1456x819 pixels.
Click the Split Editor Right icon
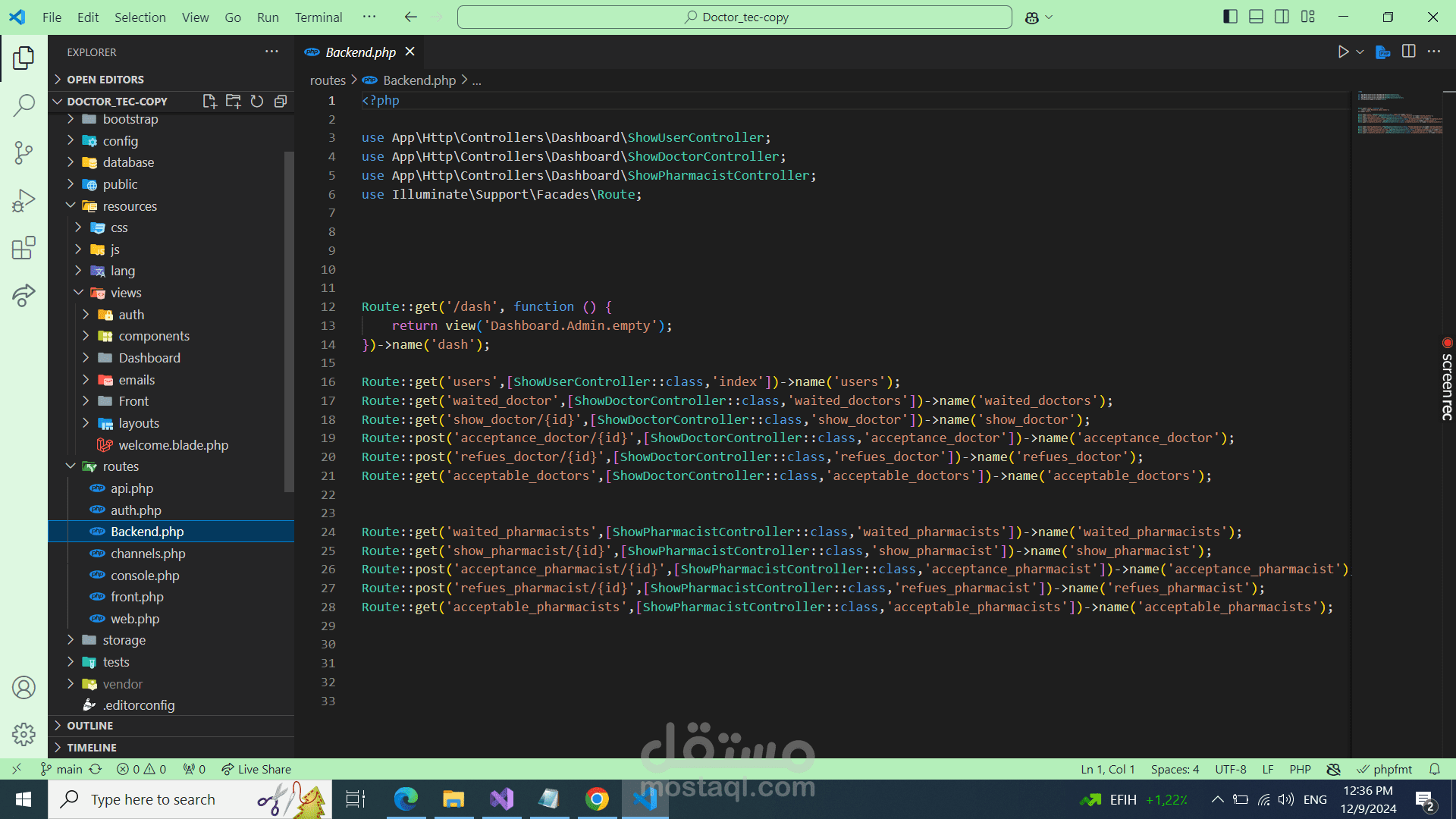tap(1408, 52)
